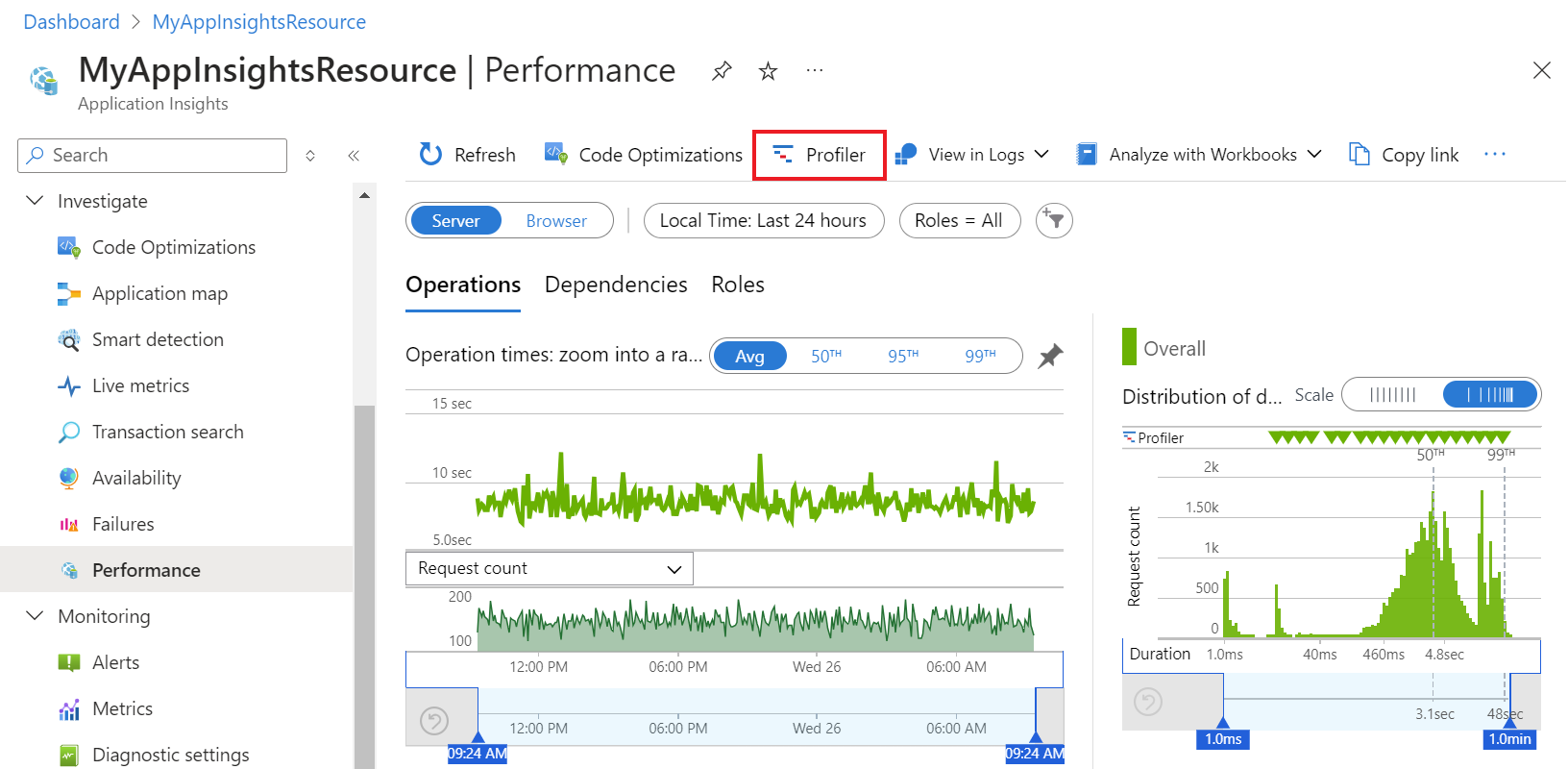Click the Metrics chart icon
This screenshot has width=1568, height=769.
pyautogui.click(x=69, y=708)
